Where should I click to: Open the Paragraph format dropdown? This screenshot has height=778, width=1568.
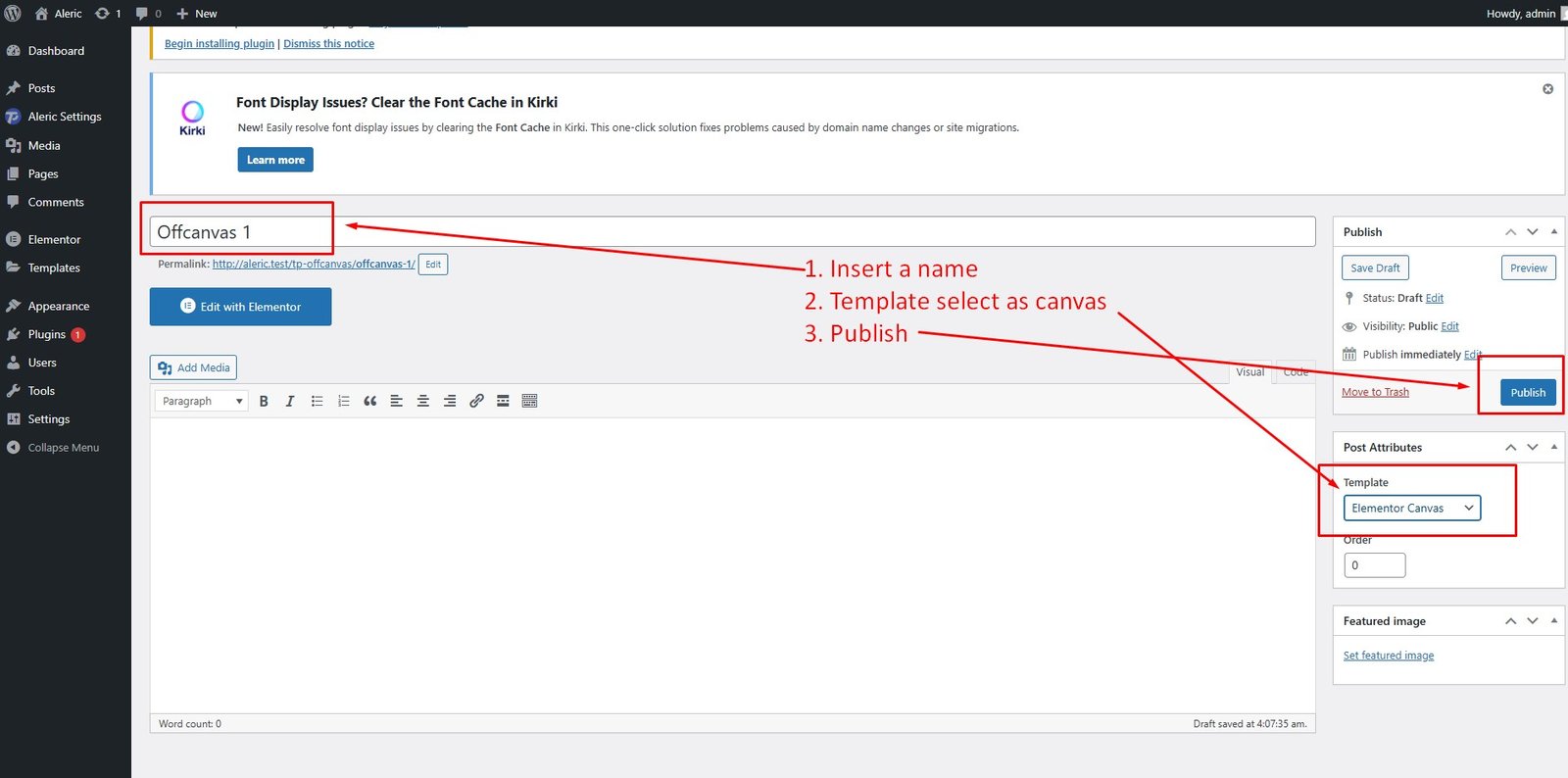point(201,401)
